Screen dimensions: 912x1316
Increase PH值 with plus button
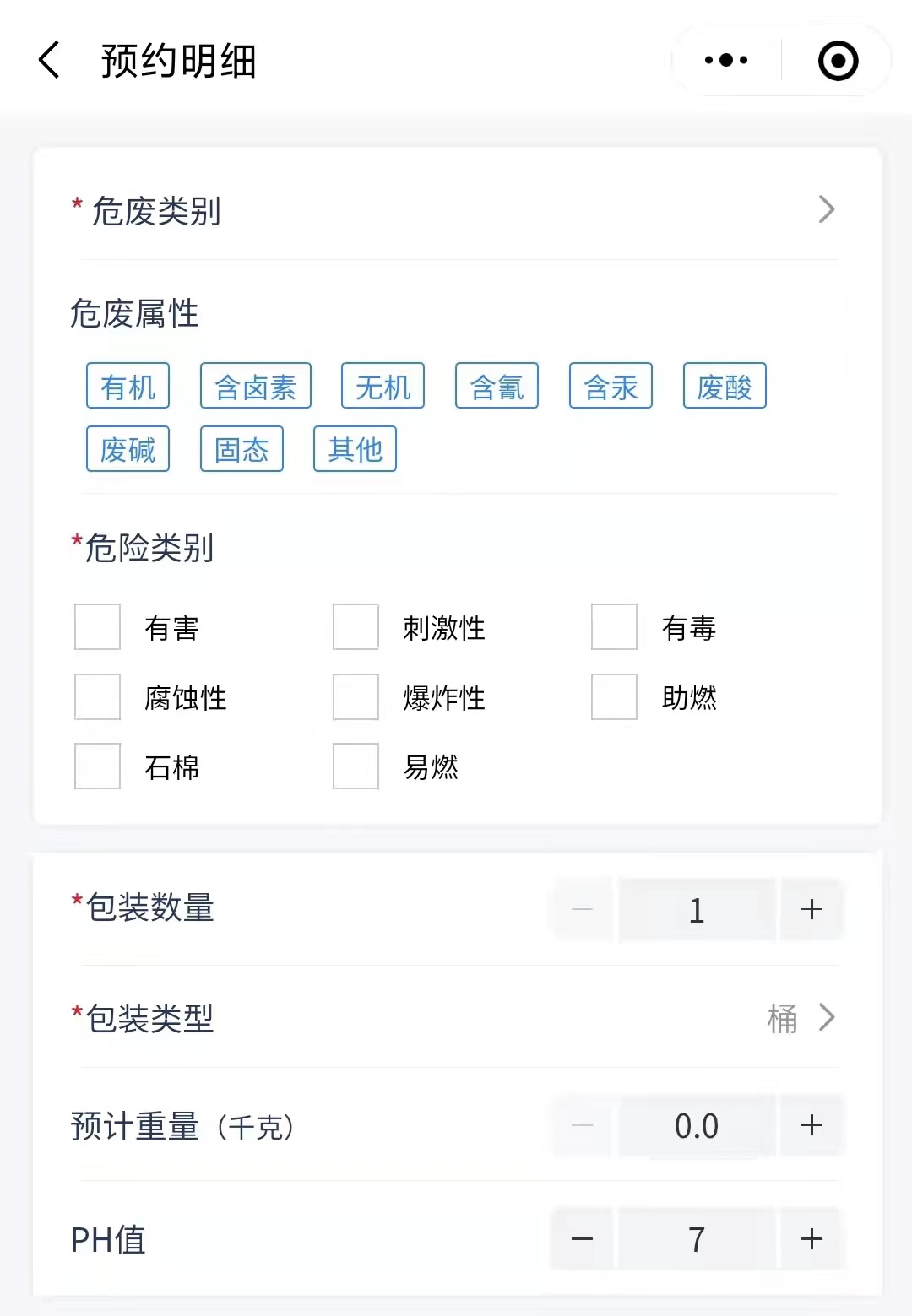[812, 1239]
